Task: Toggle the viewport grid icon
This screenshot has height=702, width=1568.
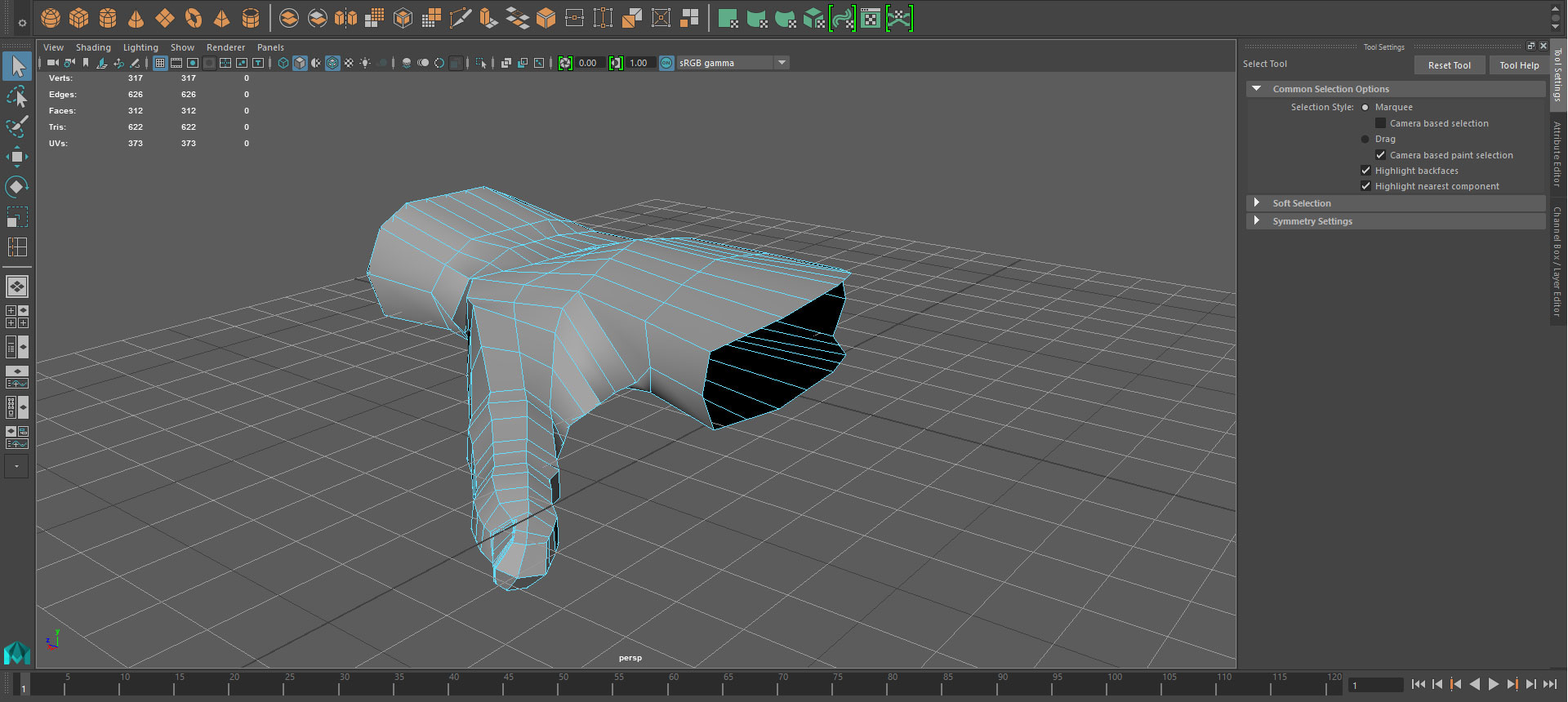Action: click(x=160, y=63)
